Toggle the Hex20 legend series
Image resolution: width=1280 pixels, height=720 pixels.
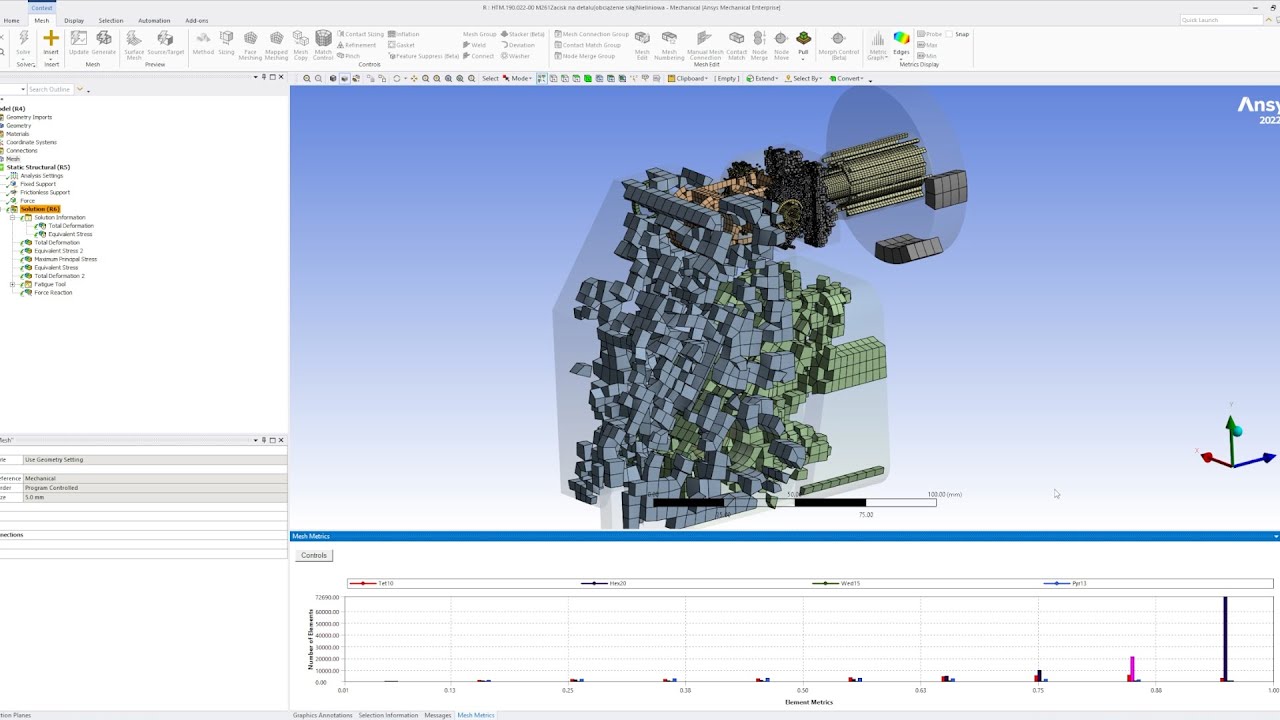point(603,583)
